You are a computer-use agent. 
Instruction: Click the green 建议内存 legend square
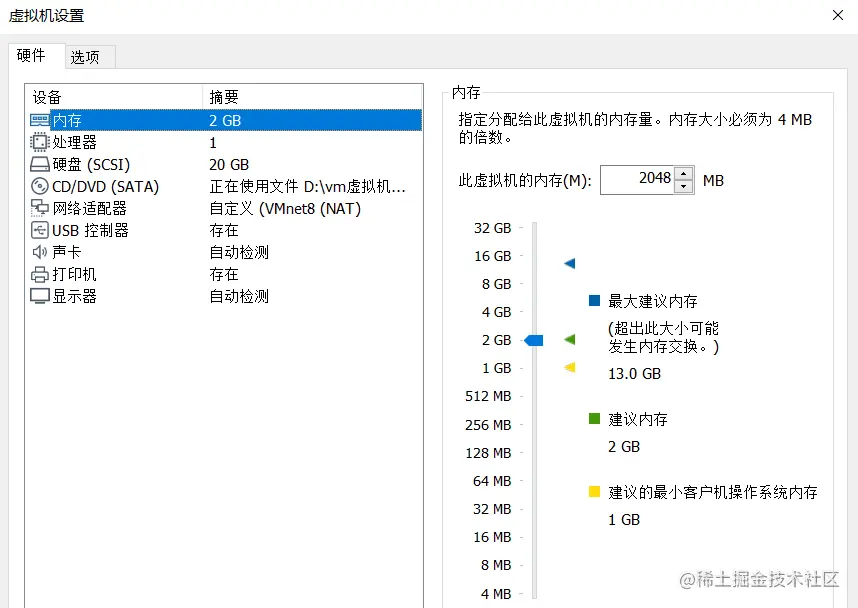click(594, 419)
